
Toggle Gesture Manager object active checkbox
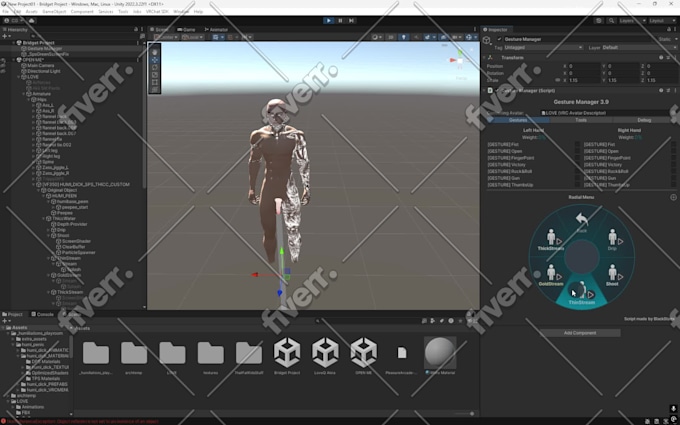(x=499, y=39)
